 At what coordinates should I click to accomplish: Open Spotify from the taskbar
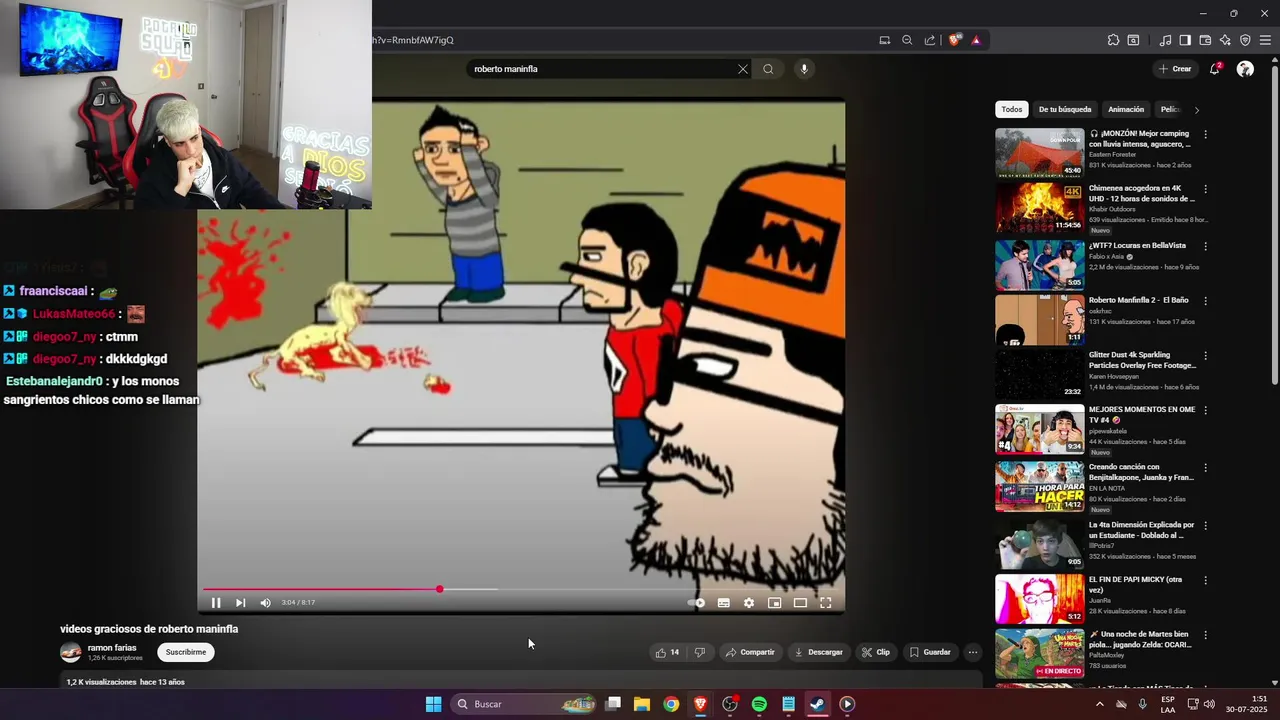(x=759, y=704)
